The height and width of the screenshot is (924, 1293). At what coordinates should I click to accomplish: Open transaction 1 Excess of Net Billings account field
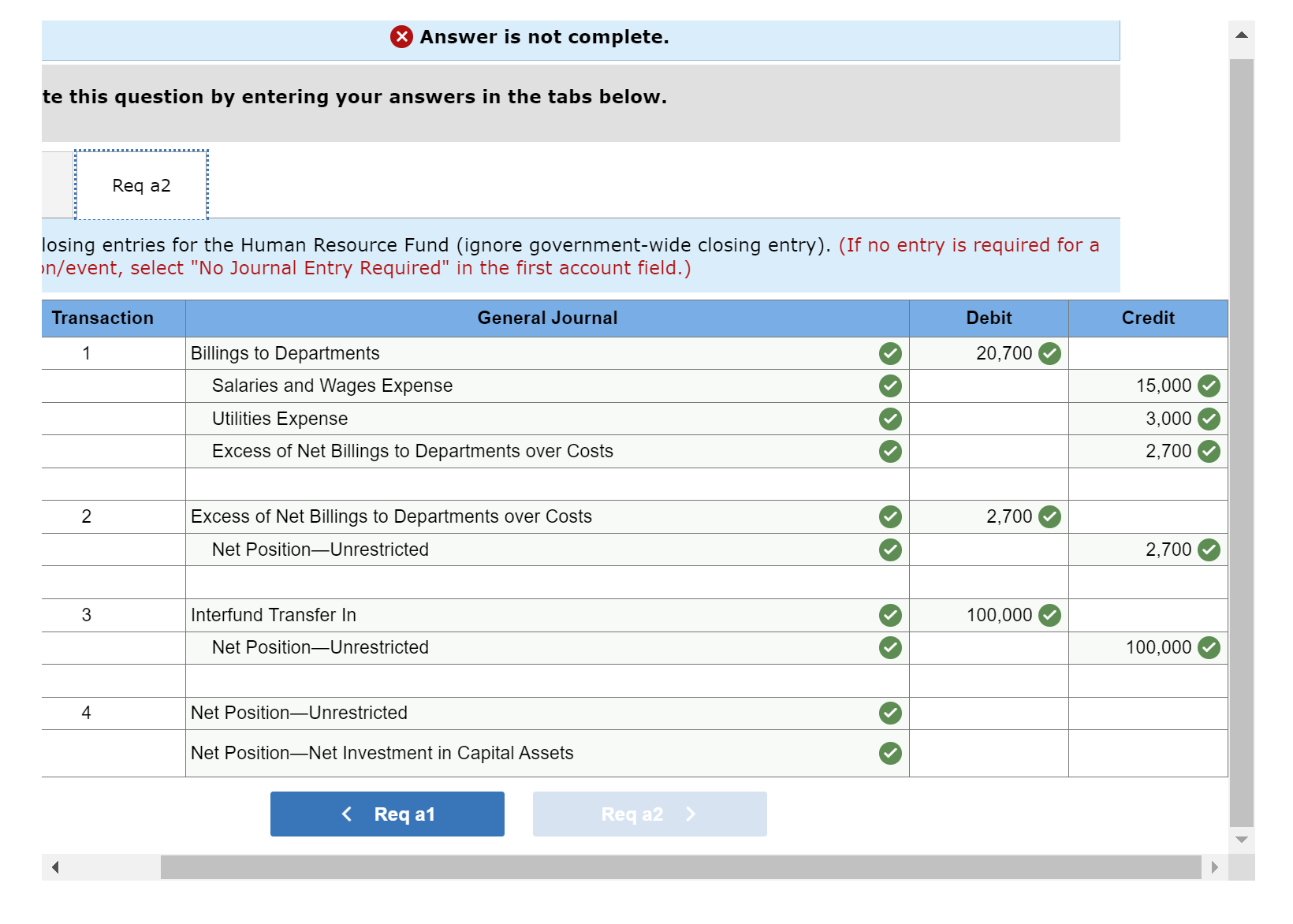point(547,451)
